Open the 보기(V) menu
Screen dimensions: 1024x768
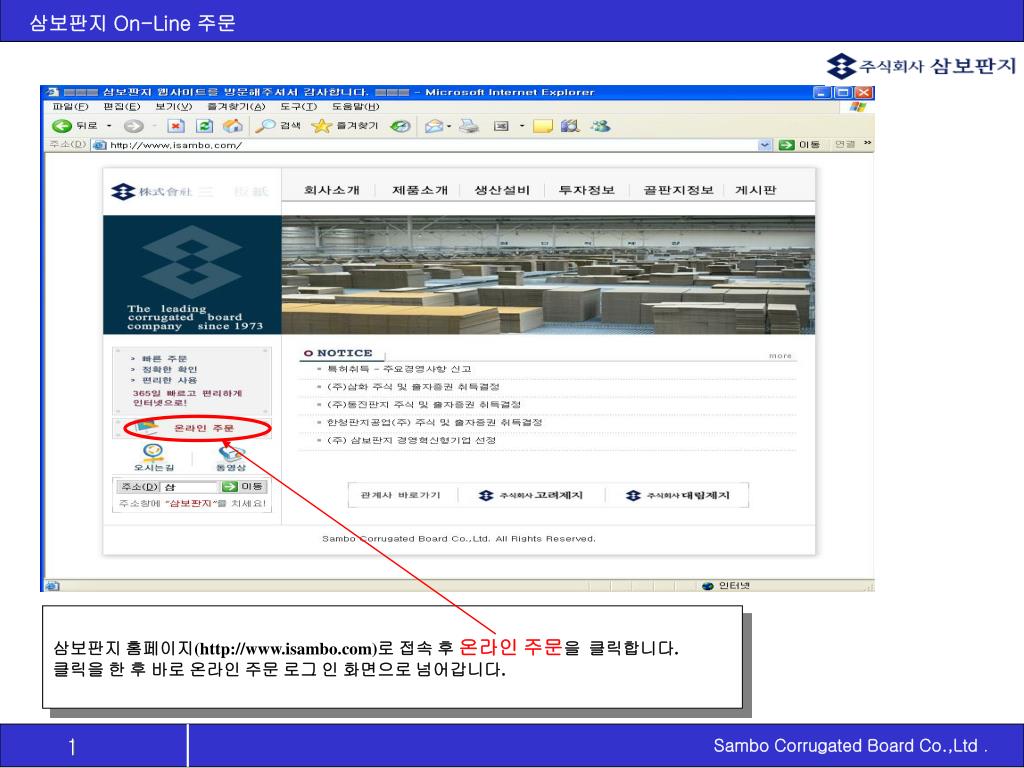[x=173, y=106]
